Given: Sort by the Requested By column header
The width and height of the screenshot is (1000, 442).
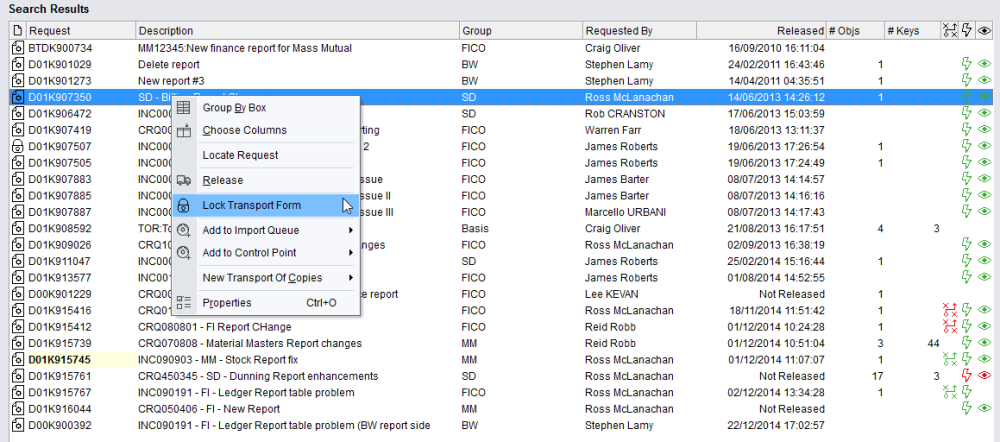Looking at the screenshot, I should point(639,31).
